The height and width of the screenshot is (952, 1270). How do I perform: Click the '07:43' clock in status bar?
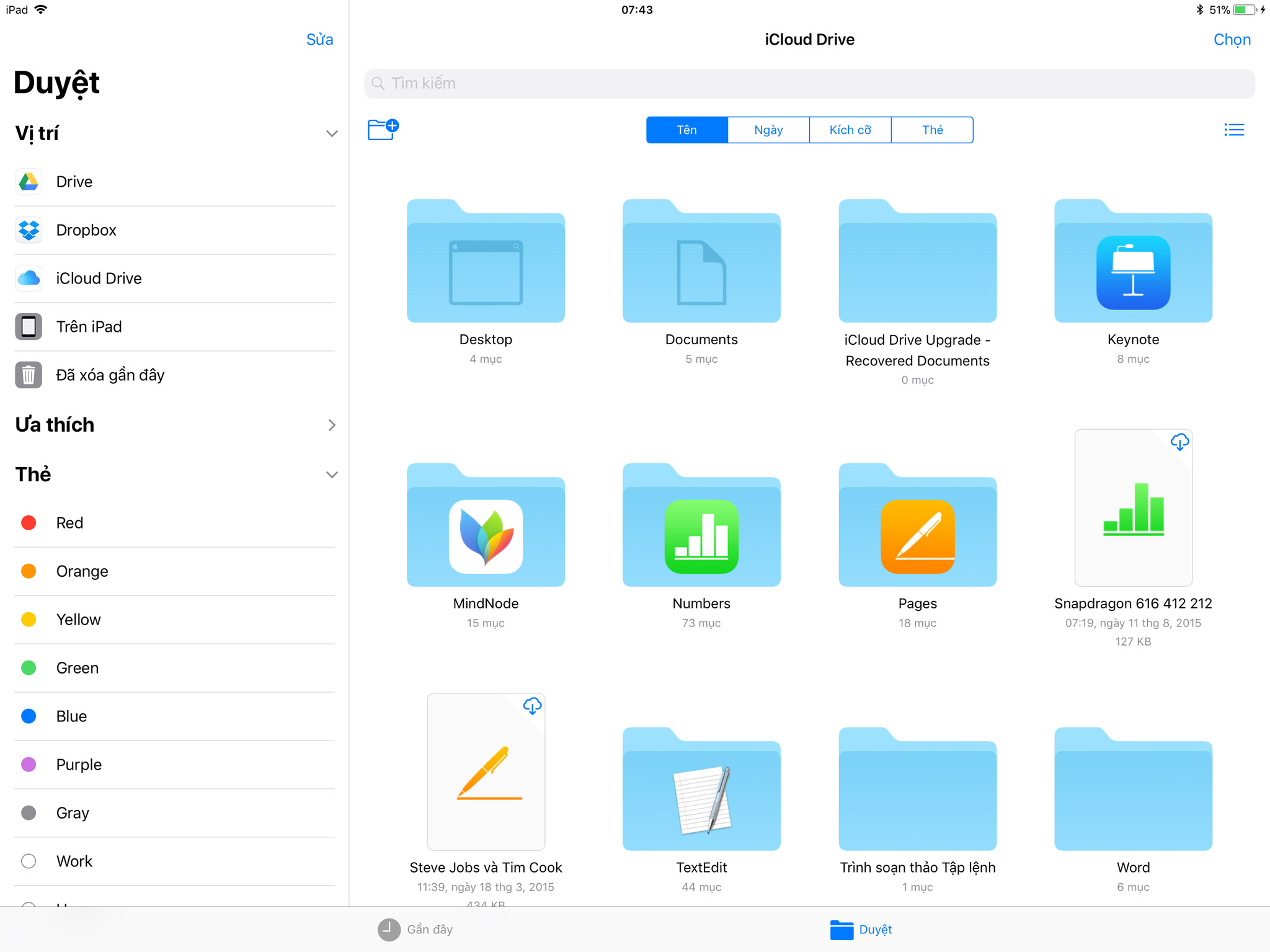click(x=637, y=9)
